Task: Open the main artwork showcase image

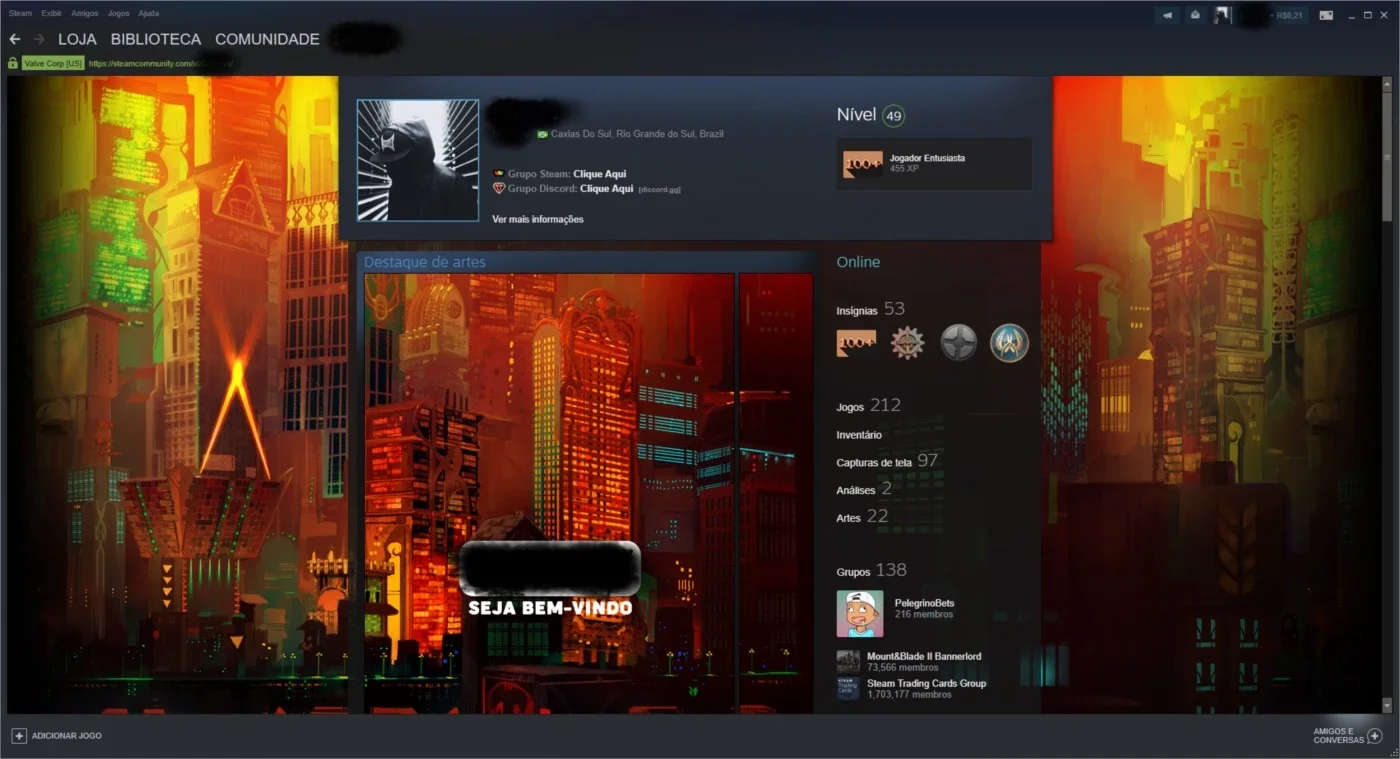Action: (x=550, y=493)
